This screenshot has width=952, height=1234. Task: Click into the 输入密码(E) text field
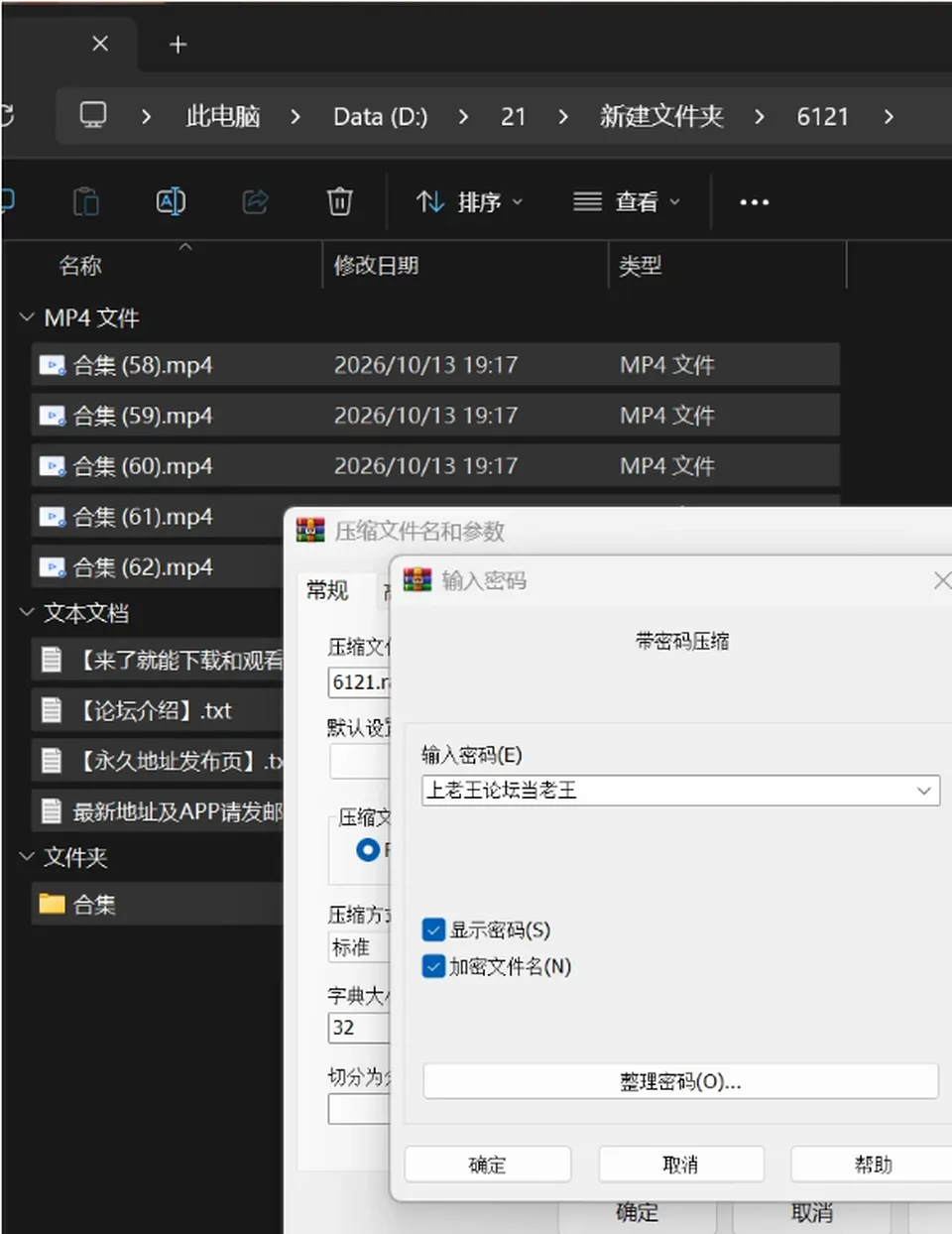point(666,791)
